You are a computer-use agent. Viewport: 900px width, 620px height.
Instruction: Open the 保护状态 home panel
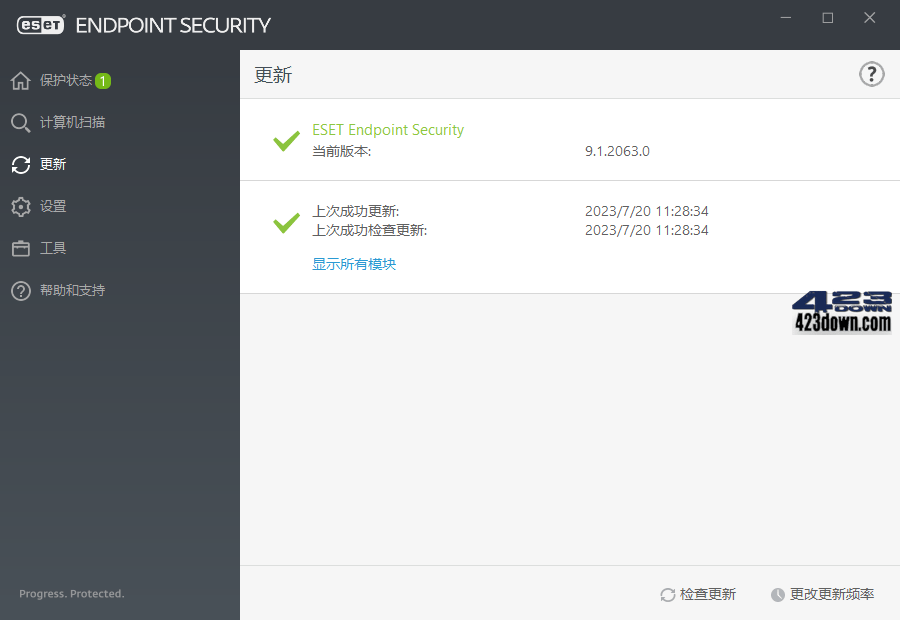tap(60, 80)
